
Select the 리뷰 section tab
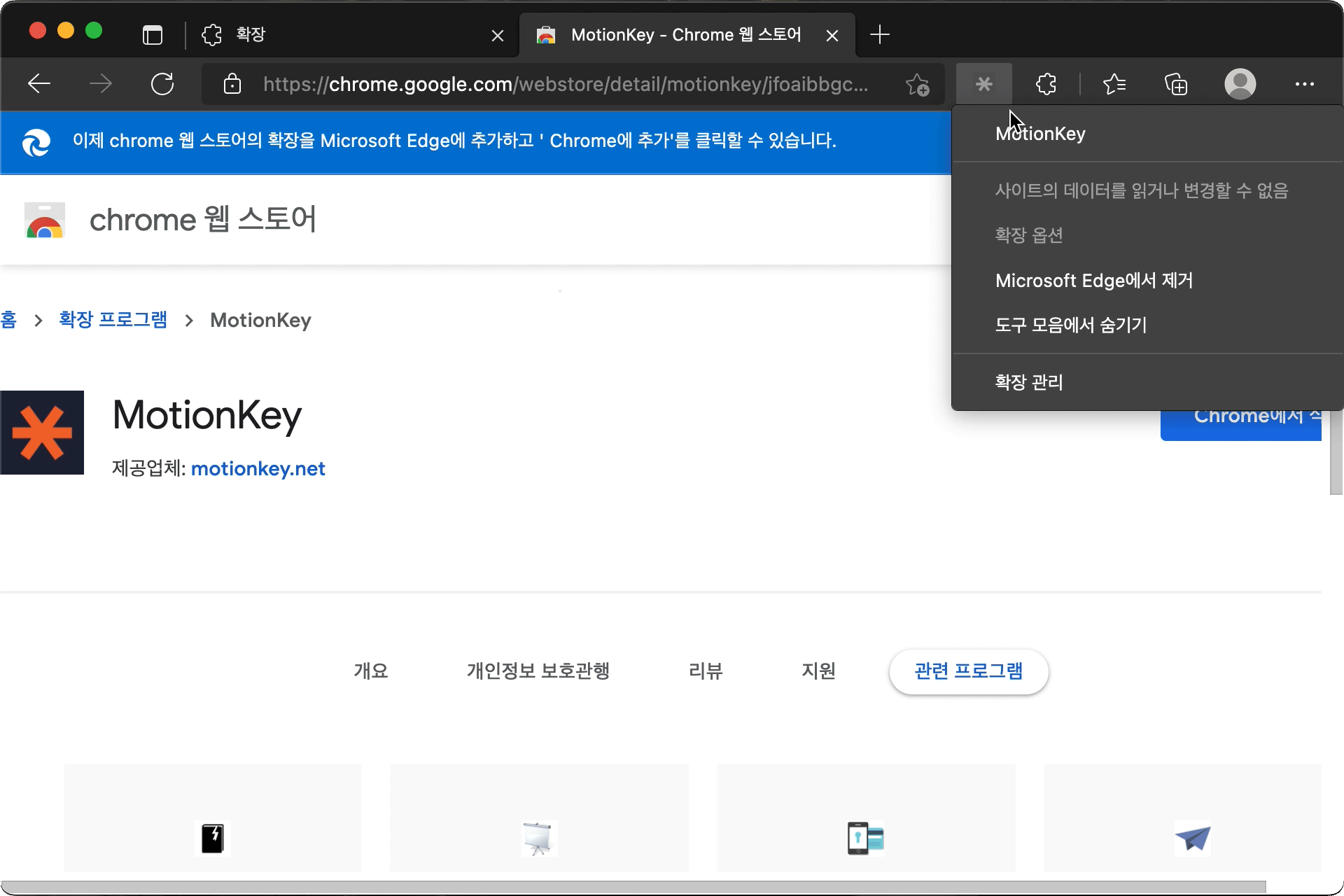pyautogui.click(x=705, y=671)
